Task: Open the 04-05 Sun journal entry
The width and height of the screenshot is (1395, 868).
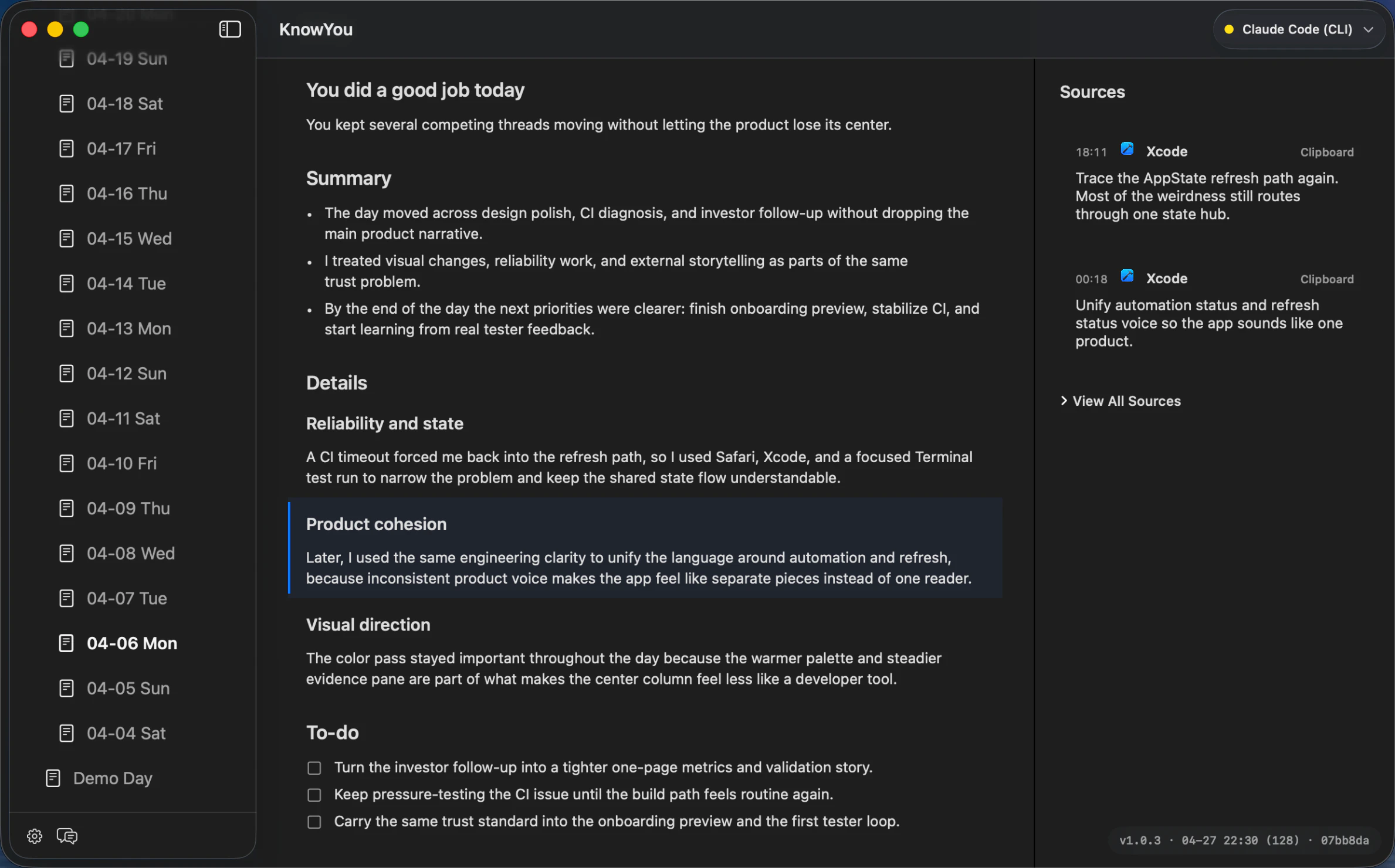Action: (x=128, y=688)
